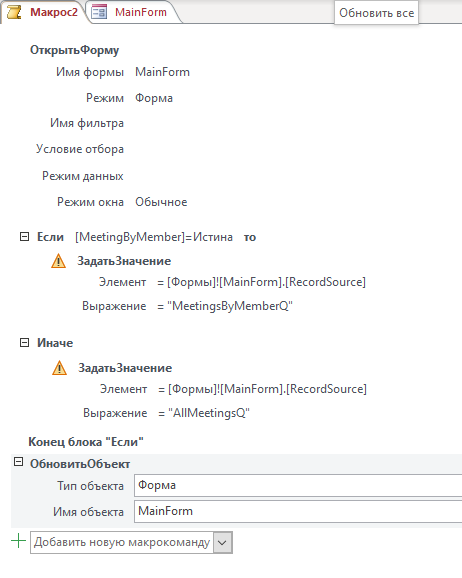This screenshot has height=578, width=462.
Task: Click the Макрос2 scroll icon in tab
Action: point(14,12)
